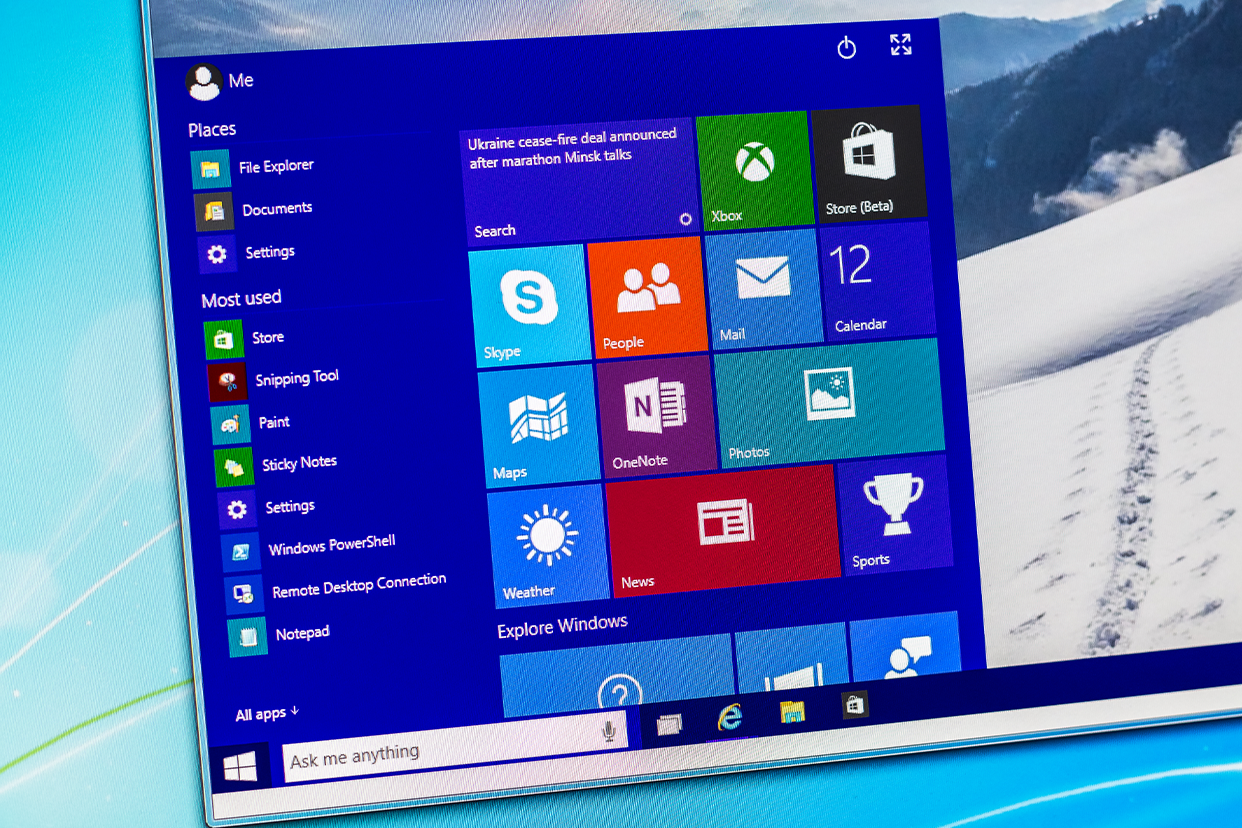Open the News tile
Screen dimensions: 1242x828
click(723, 530)
